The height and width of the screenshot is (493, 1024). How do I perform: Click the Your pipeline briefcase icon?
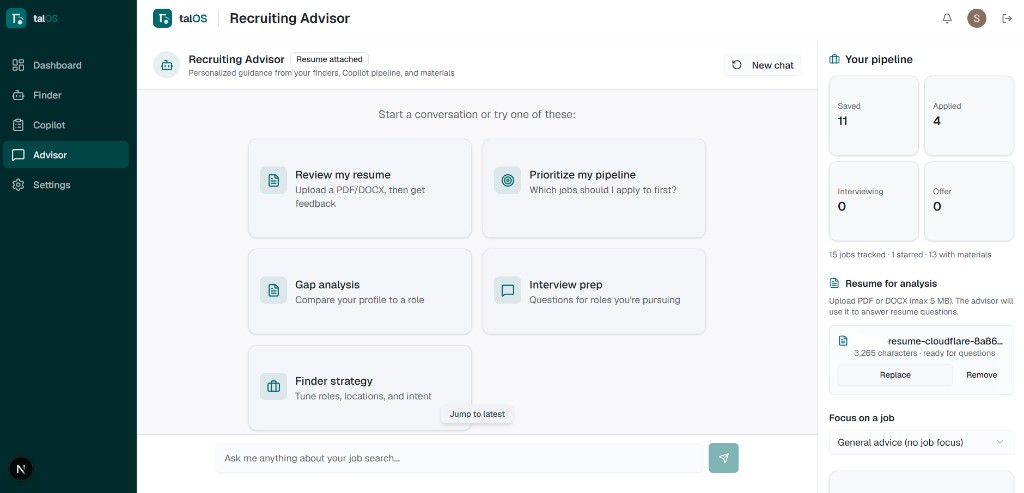pos(834,59)
